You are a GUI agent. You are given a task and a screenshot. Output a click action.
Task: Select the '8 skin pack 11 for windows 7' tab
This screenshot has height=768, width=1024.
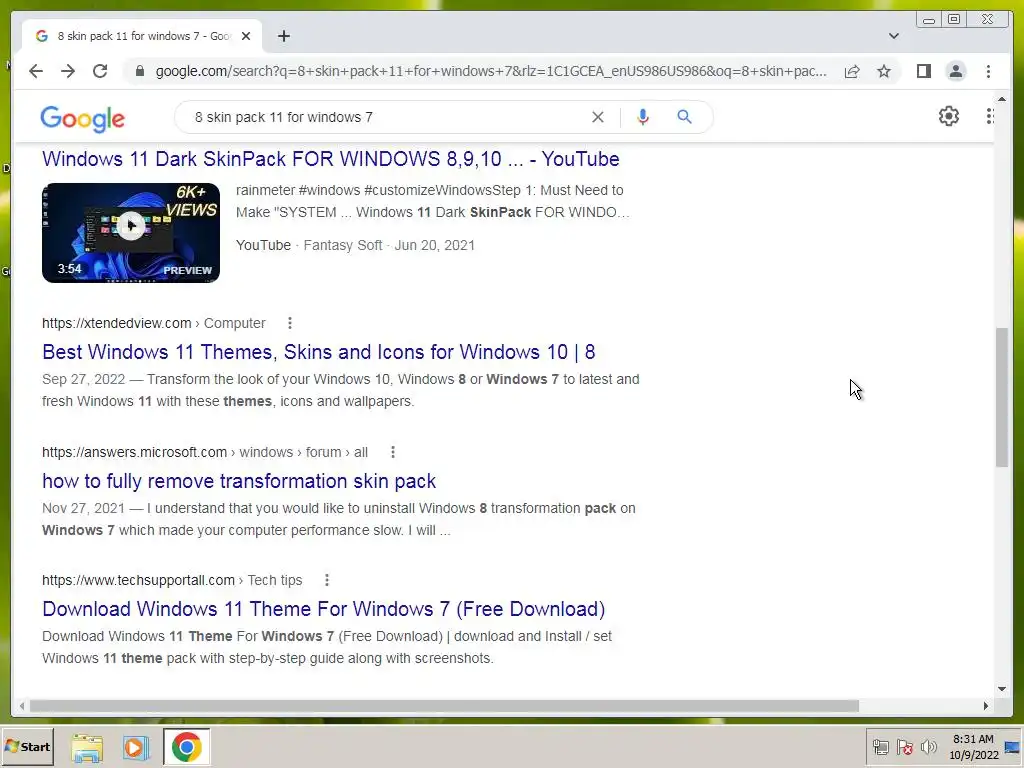point(142,36)
